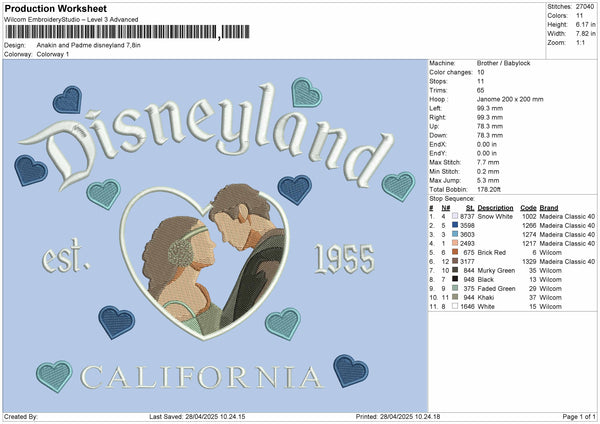The image size is (600, 424).
Task: Click the 'Snow White' description text
Action: [495, 217]
